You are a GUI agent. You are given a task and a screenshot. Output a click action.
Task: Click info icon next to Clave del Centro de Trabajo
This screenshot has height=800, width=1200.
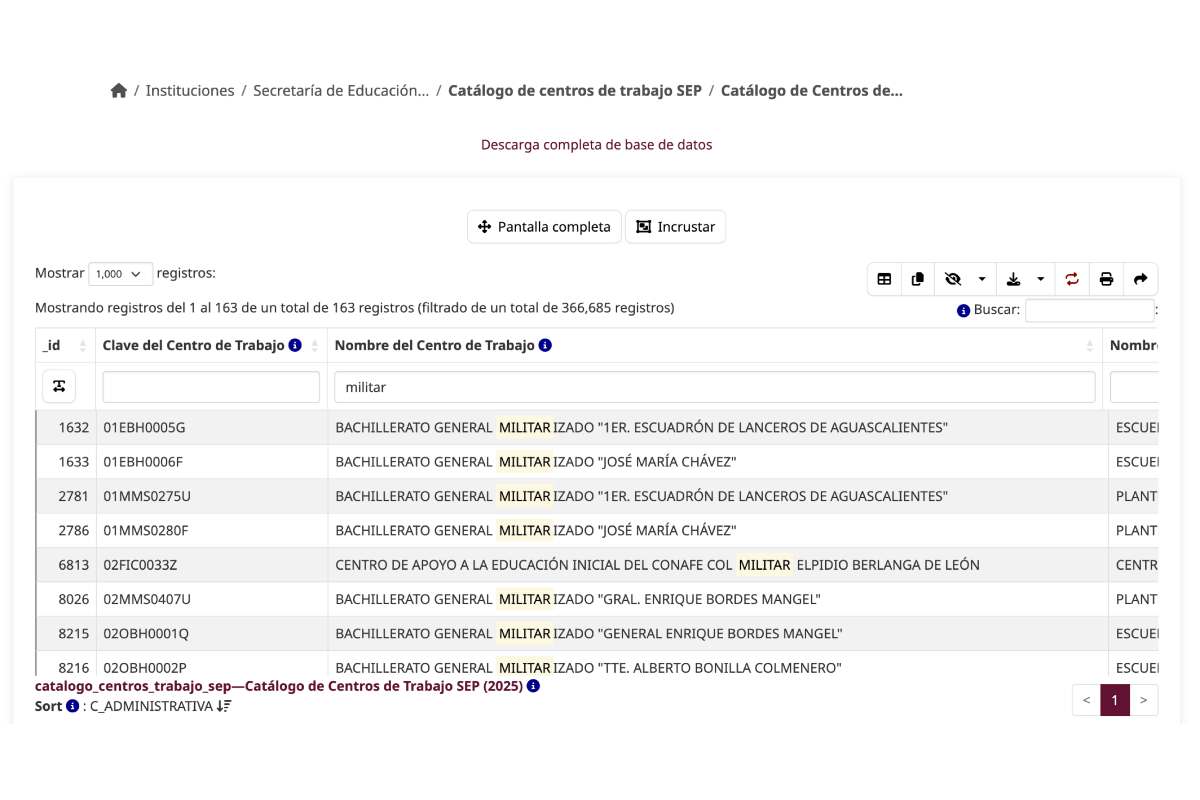click(295, 346)
